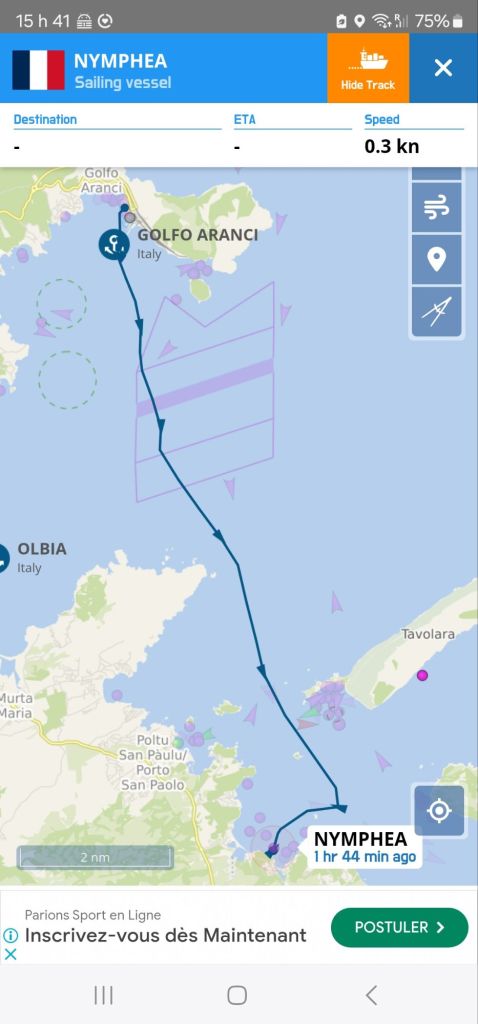Select the magenta vessel dot near Tavolara
478x1024 pixels.
tap(422, 675)
